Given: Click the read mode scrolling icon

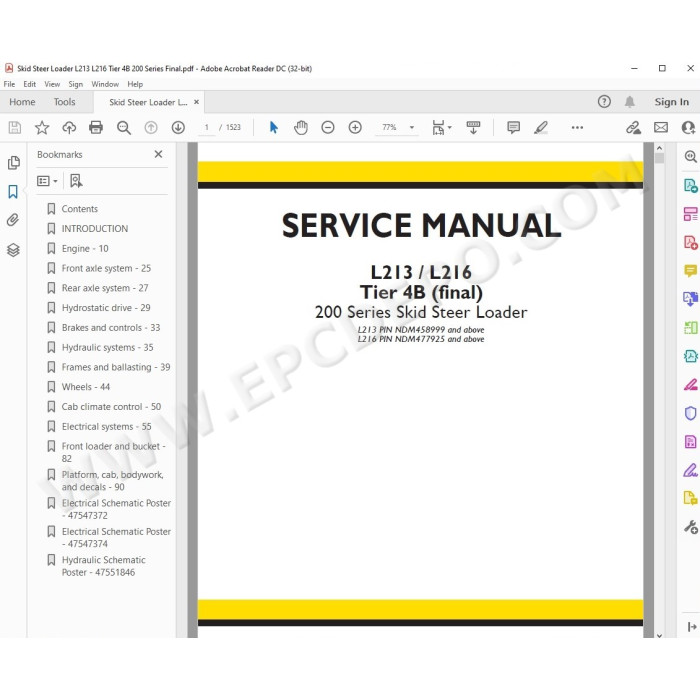Looking at the screenshot, I should coord(473,128).
